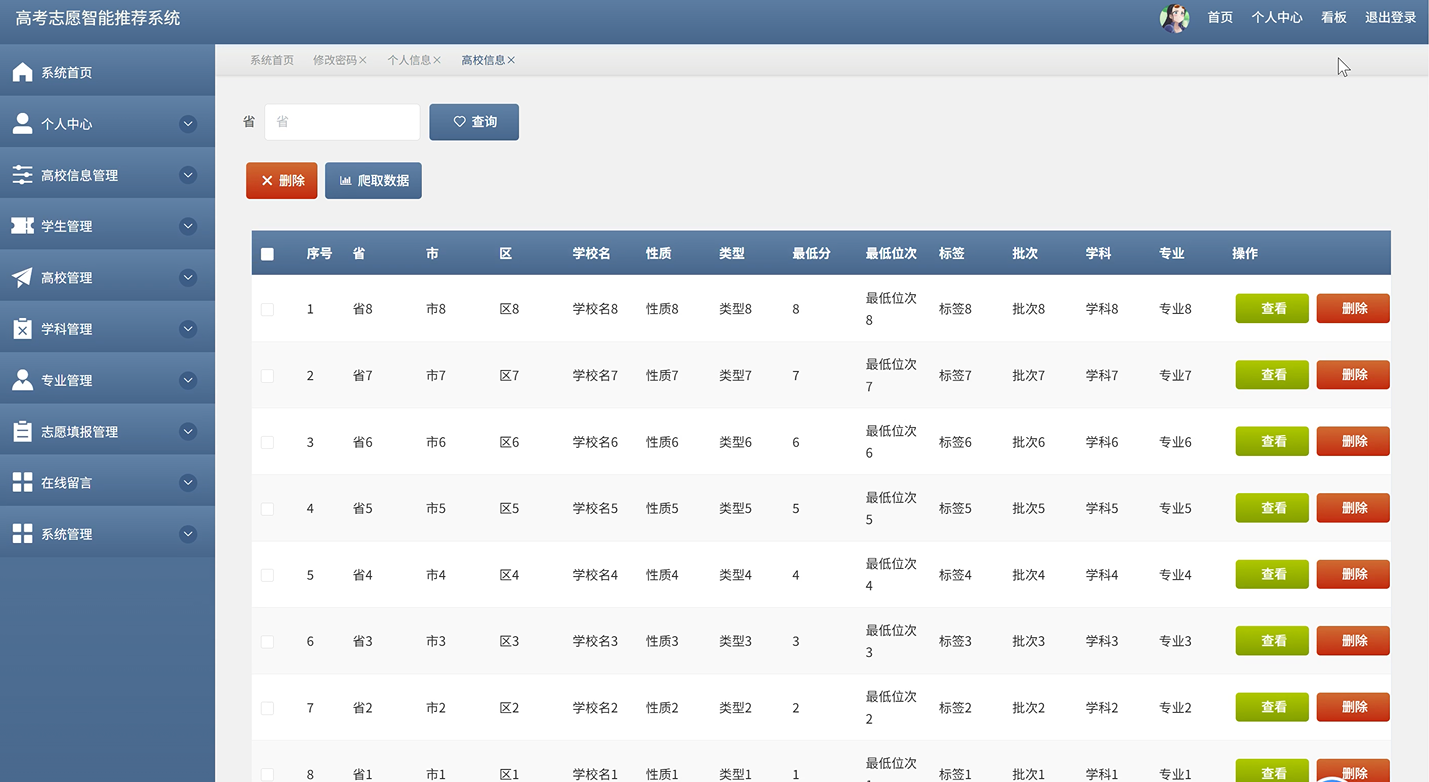Click the person icon beside 个人中心
Viewport: 1429px width, 782px height.
(x=22, y=123)
